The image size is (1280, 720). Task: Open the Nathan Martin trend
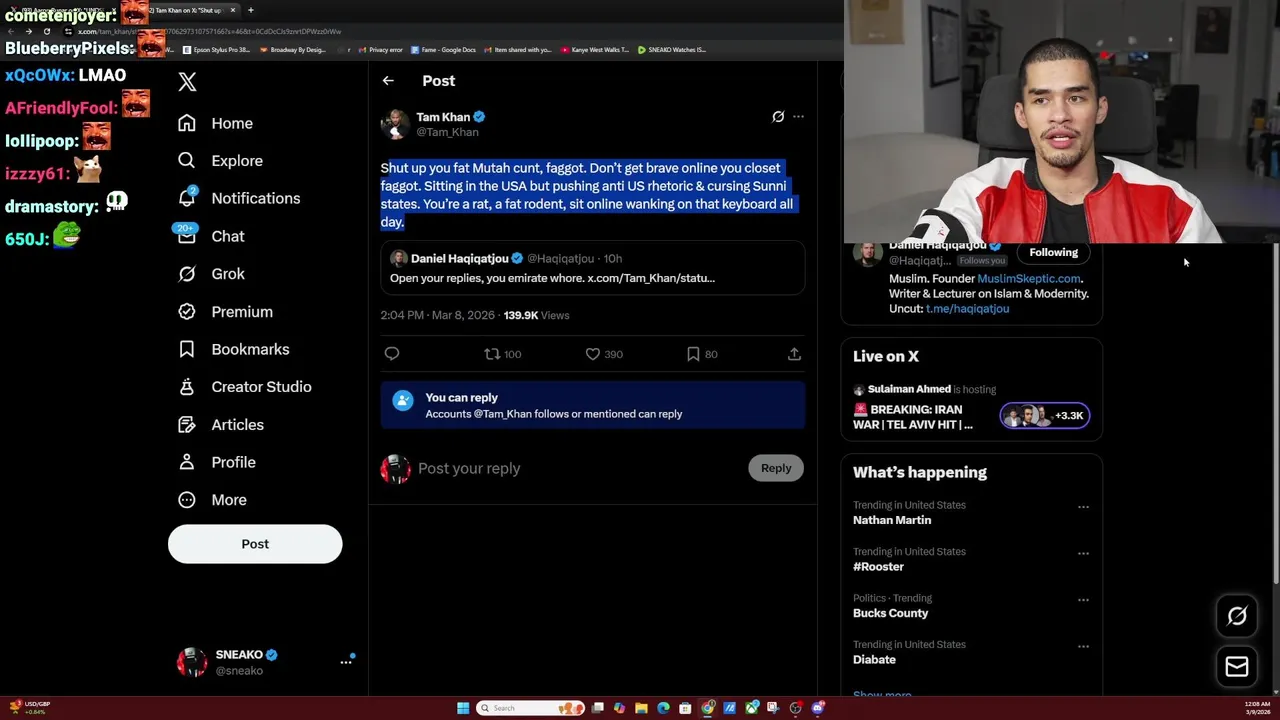892,520
